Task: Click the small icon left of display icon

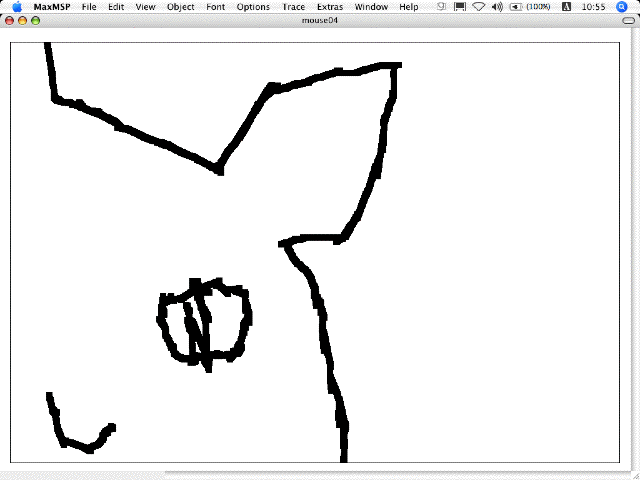Action: 441,7
